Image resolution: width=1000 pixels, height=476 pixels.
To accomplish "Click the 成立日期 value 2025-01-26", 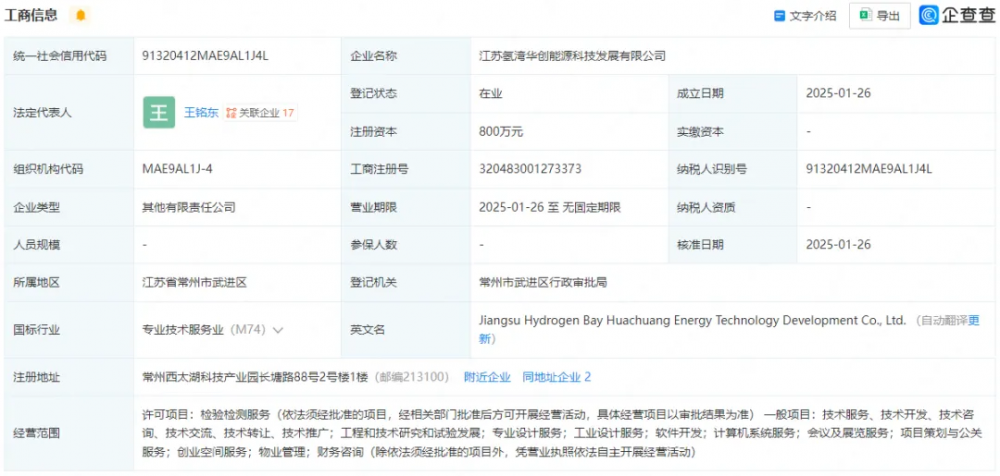I will pos(838,93).
